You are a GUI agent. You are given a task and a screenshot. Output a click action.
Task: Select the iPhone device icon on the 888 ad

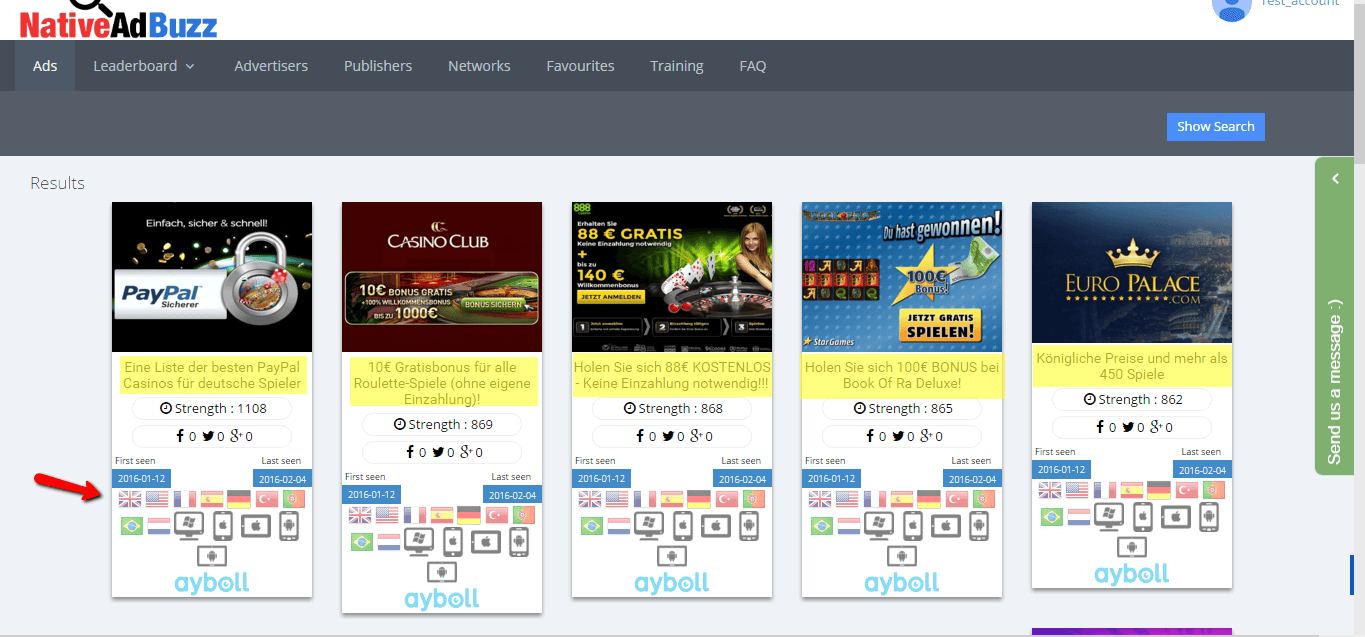click(682, 525)
